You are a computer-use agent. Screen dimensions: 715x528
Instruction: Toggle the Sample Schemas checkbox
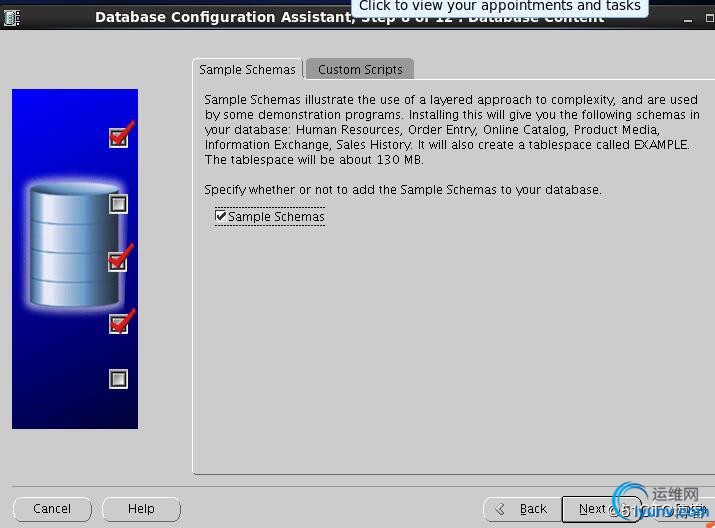(221, 216)
